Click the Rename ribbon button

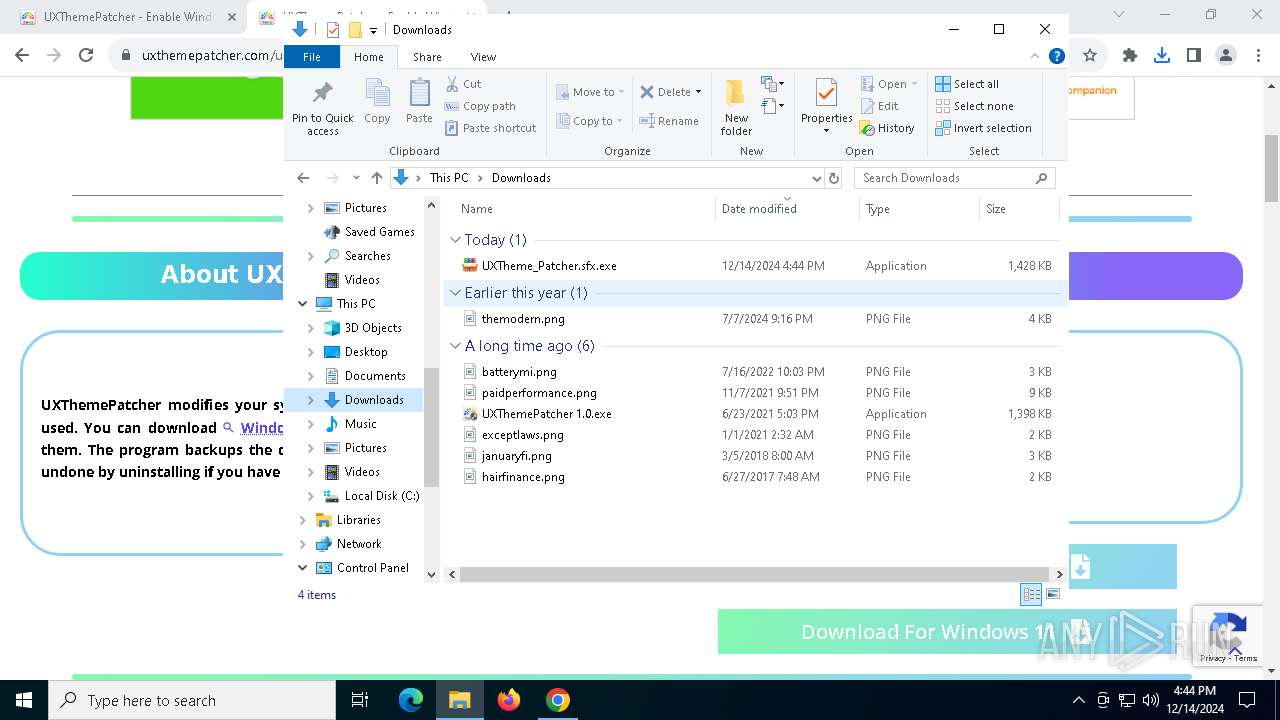(669, 121)
